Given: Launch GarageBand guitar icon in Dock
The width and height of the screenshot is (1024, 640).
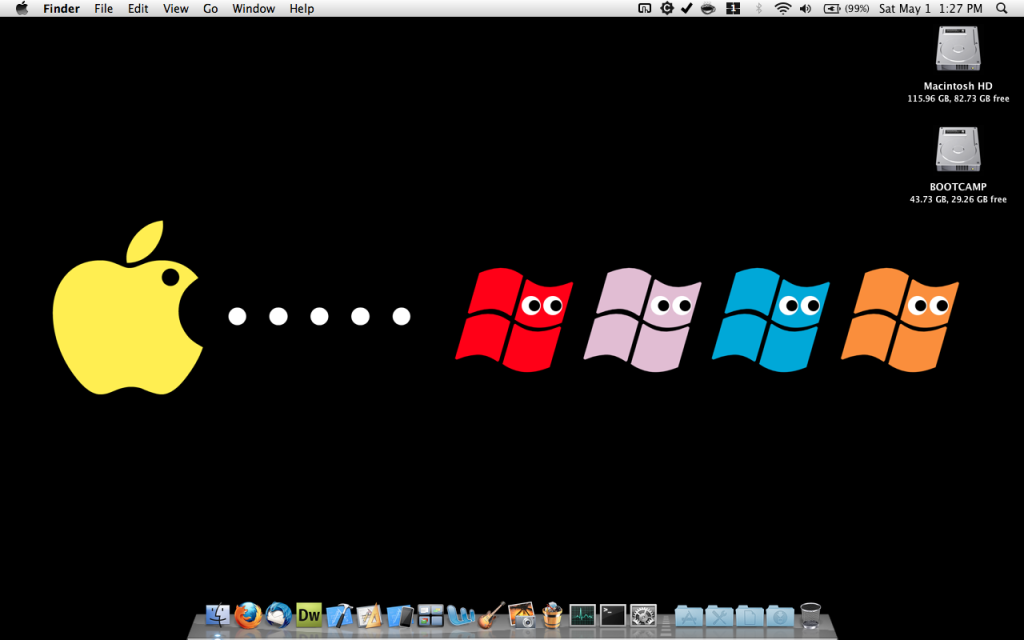Looking at the screenshot, I should (x=491, y=615).
